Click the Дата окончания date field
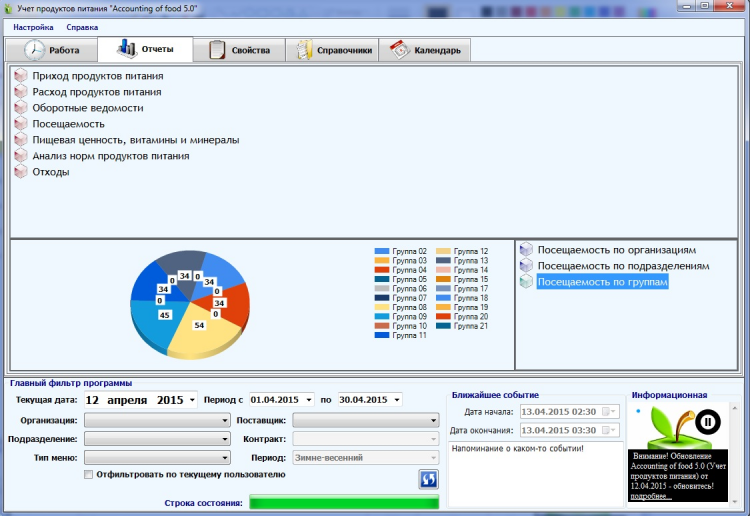The width and height of the screenshot is (750, 516). point(570,430)
